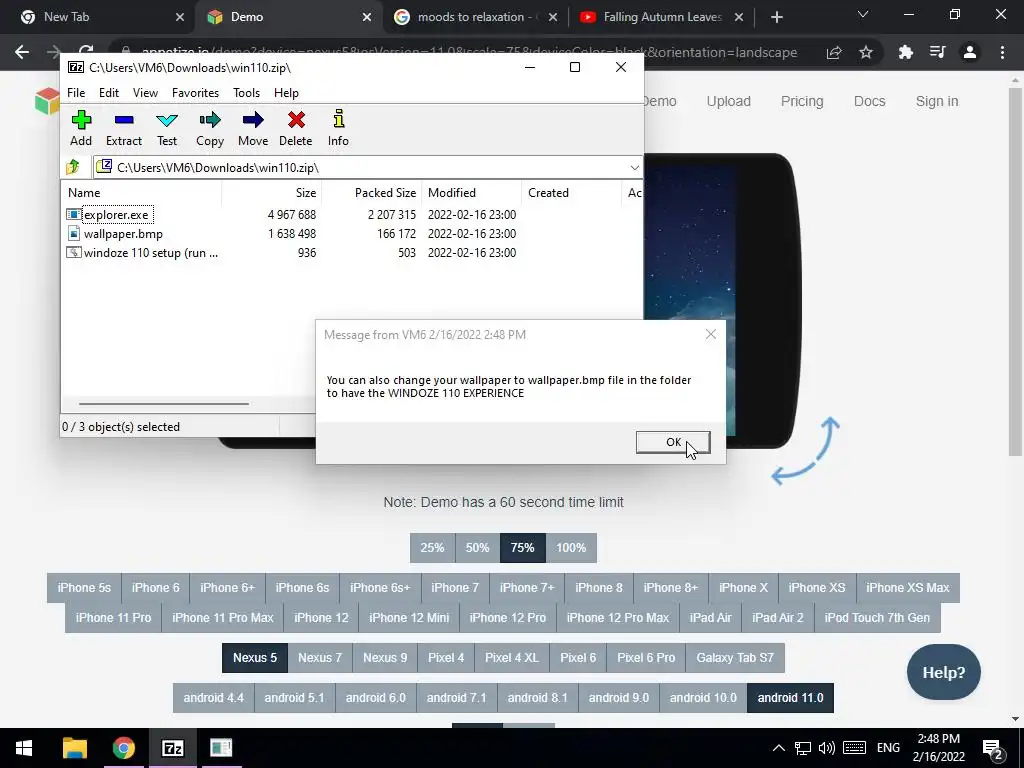Viewport: 1024px width, 768px height.
Task: Select the Galaxy Tab S7 device
Action: [x=735, y=658]
